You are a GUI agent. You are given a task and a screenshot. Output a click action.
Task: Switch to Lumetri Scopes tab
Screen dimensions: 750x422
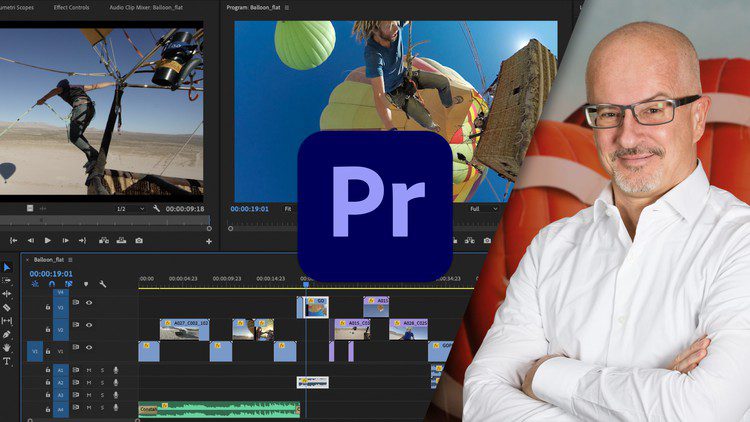[17, 8]
